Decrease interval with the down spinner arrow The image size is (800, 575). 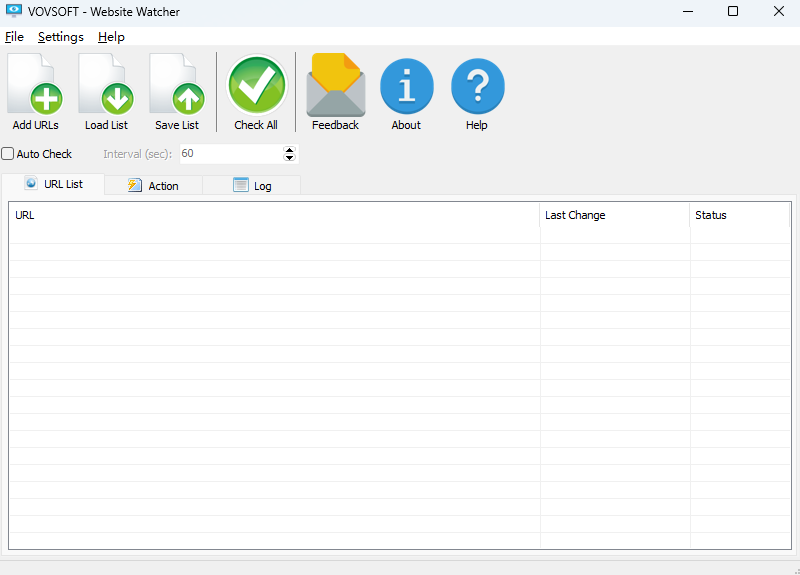tap(289, 157)
